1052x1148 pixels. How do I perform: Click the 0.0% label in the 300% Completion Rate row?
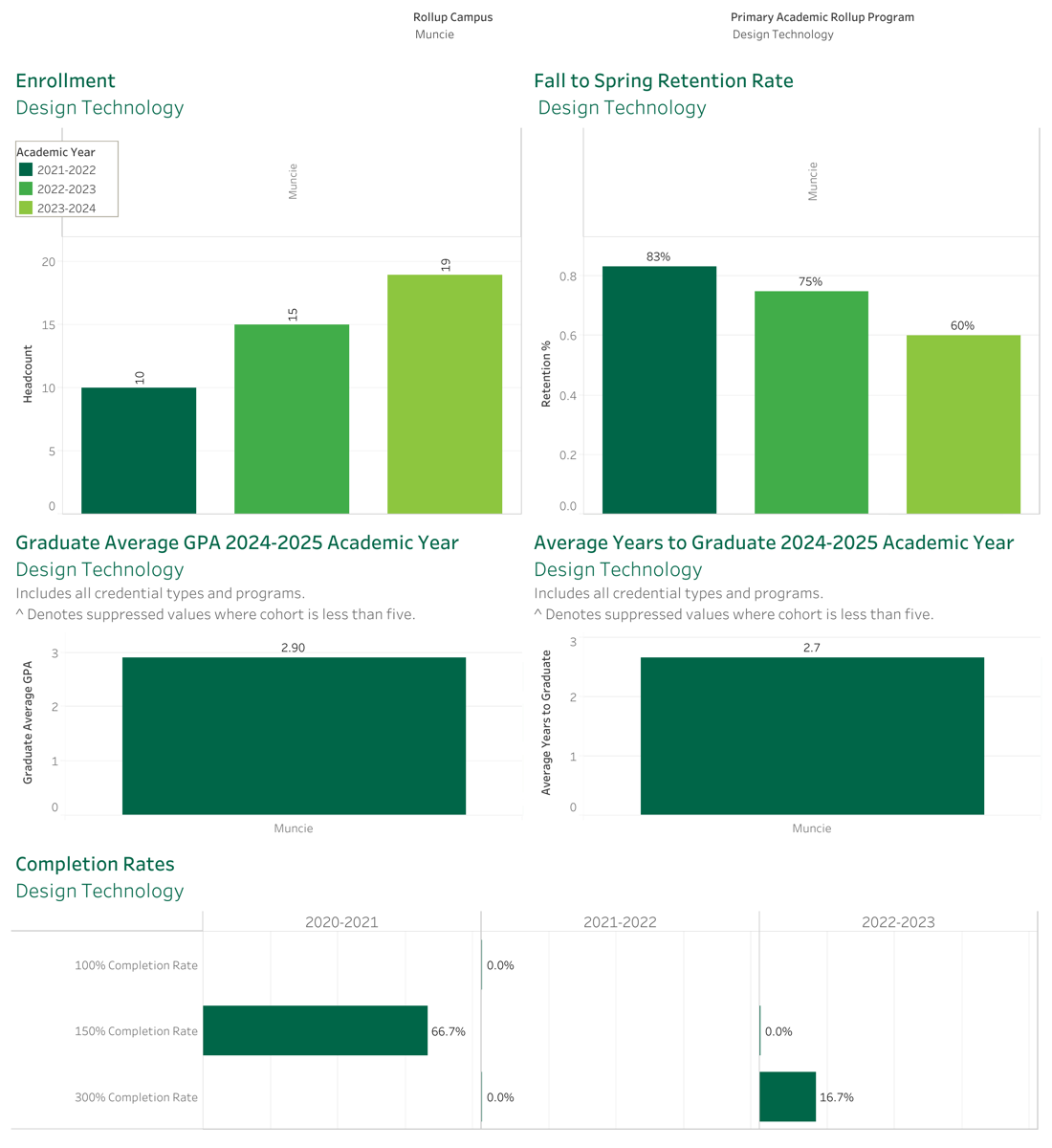click(x=500, y=1097)
